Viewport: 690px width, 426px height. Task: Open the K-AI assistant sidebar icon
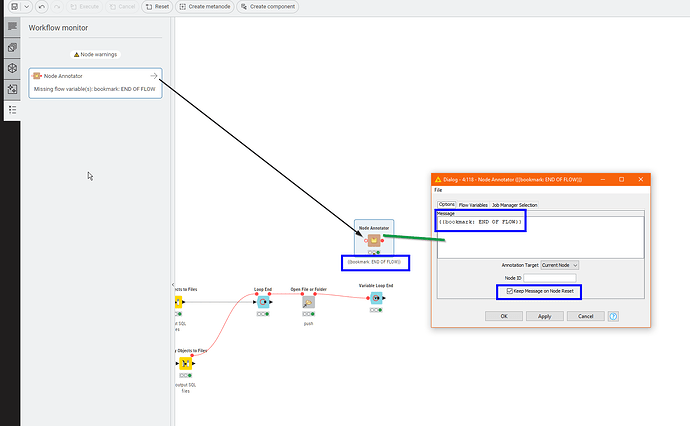pyautogui.click(x=12, y=89)
